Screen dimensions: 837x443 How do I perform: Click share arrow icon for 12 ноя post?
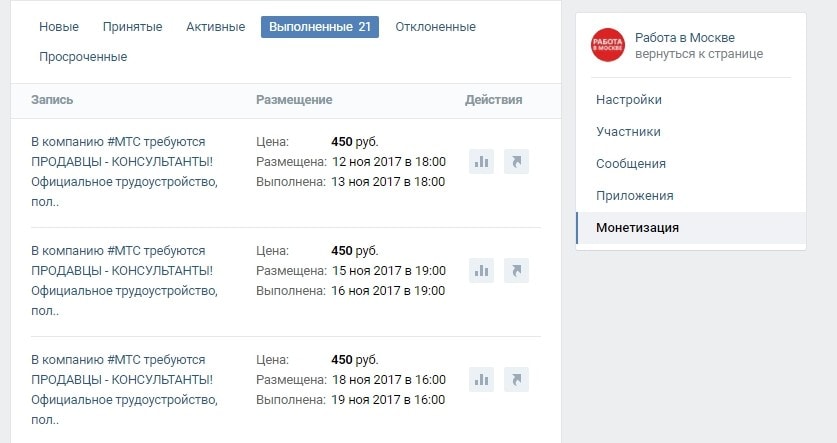pyautogui.click(x=516, y=162)
